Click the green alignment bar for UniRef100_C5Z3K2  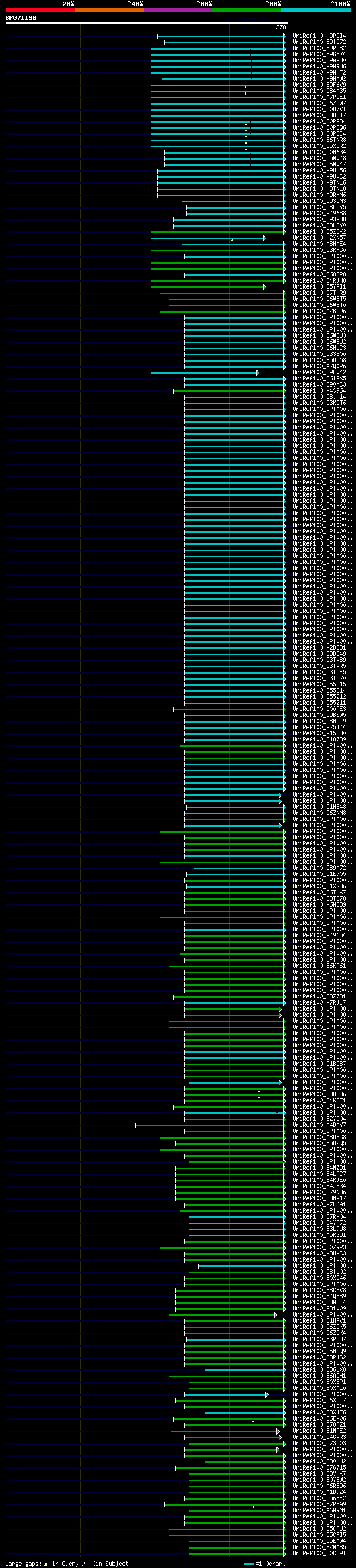coord(219,232)
